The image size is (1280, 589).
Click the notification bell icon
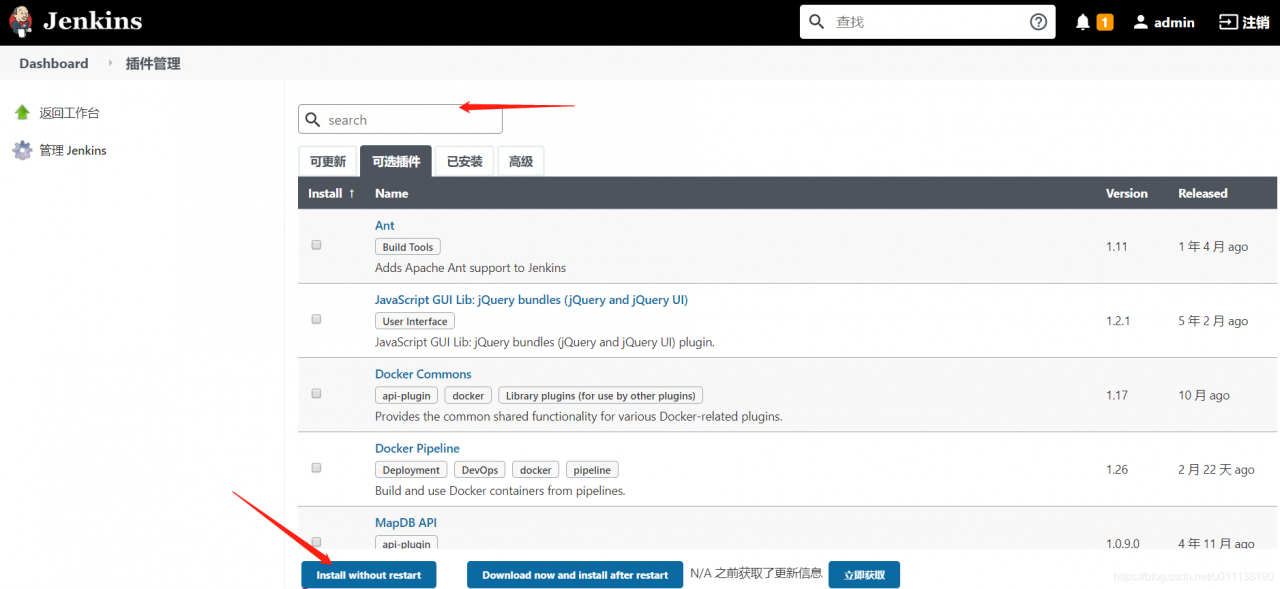tap(1083, 22)
